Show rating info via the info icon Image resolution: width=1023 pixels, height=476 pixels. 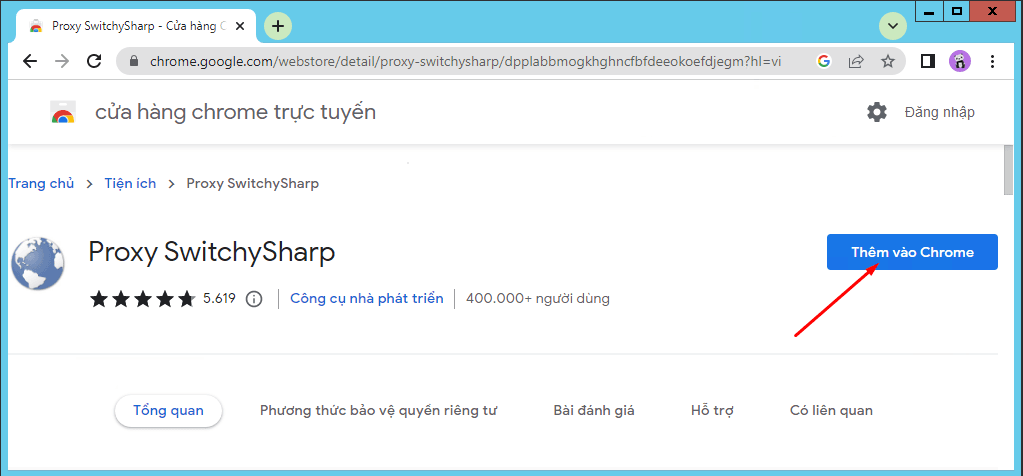coord(254,299)
